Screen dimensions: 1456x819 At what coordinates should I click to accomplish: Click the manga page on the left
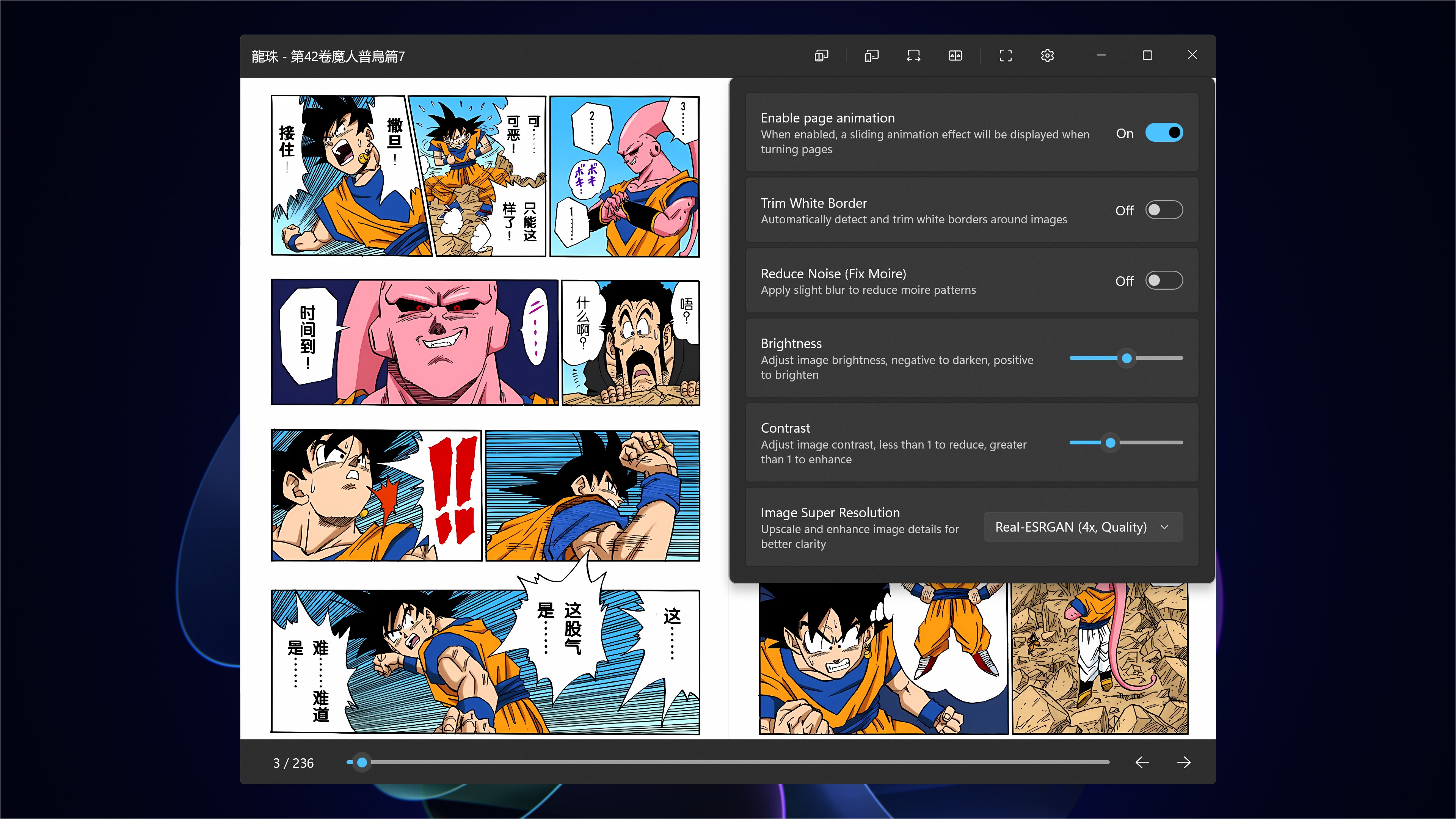(485, 409)
